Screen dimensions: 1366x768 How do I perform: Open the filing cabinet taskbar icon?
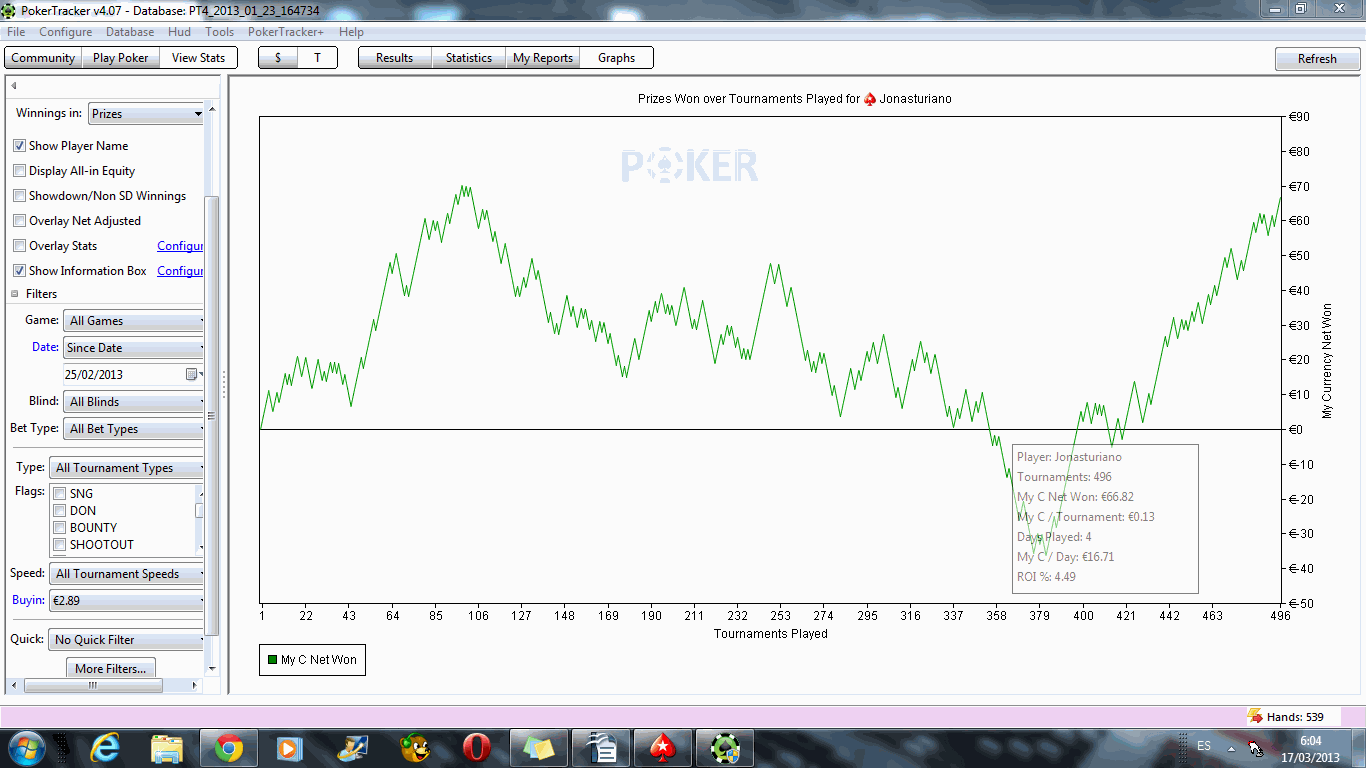click(x=600, y=747)
